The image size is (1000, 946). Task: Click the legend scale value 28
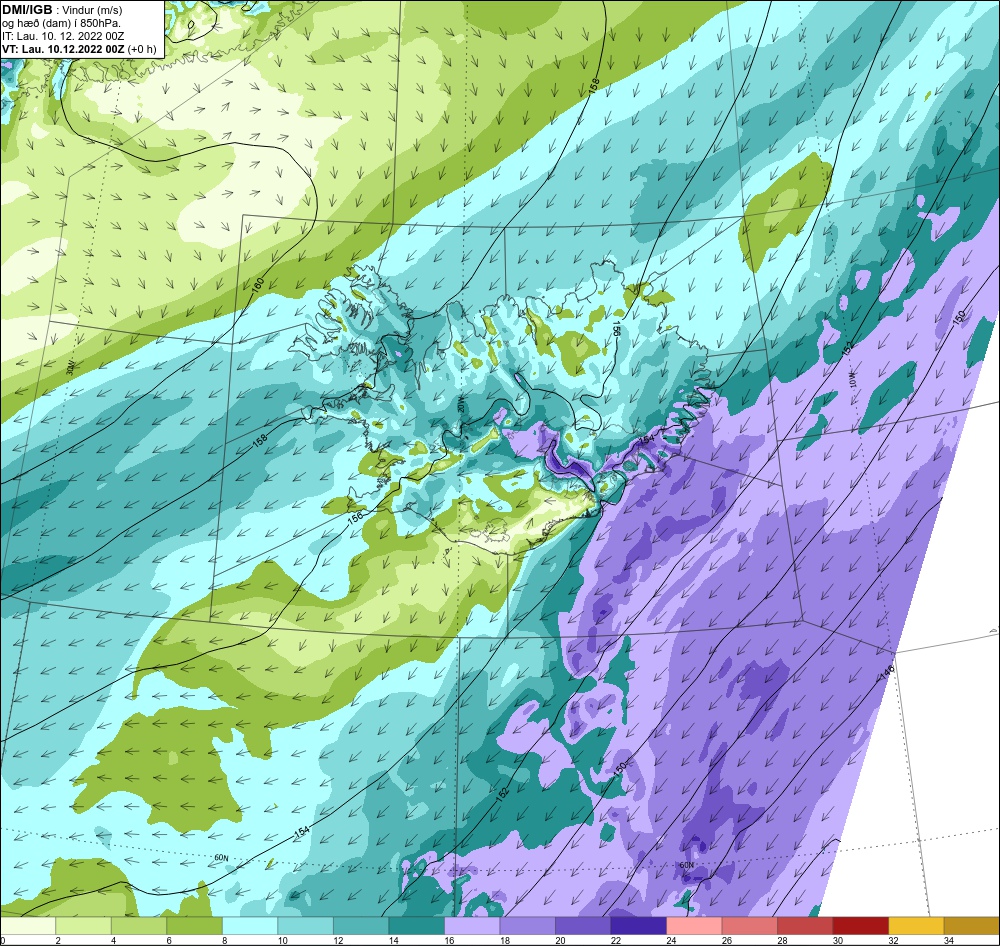click(782, 940)
